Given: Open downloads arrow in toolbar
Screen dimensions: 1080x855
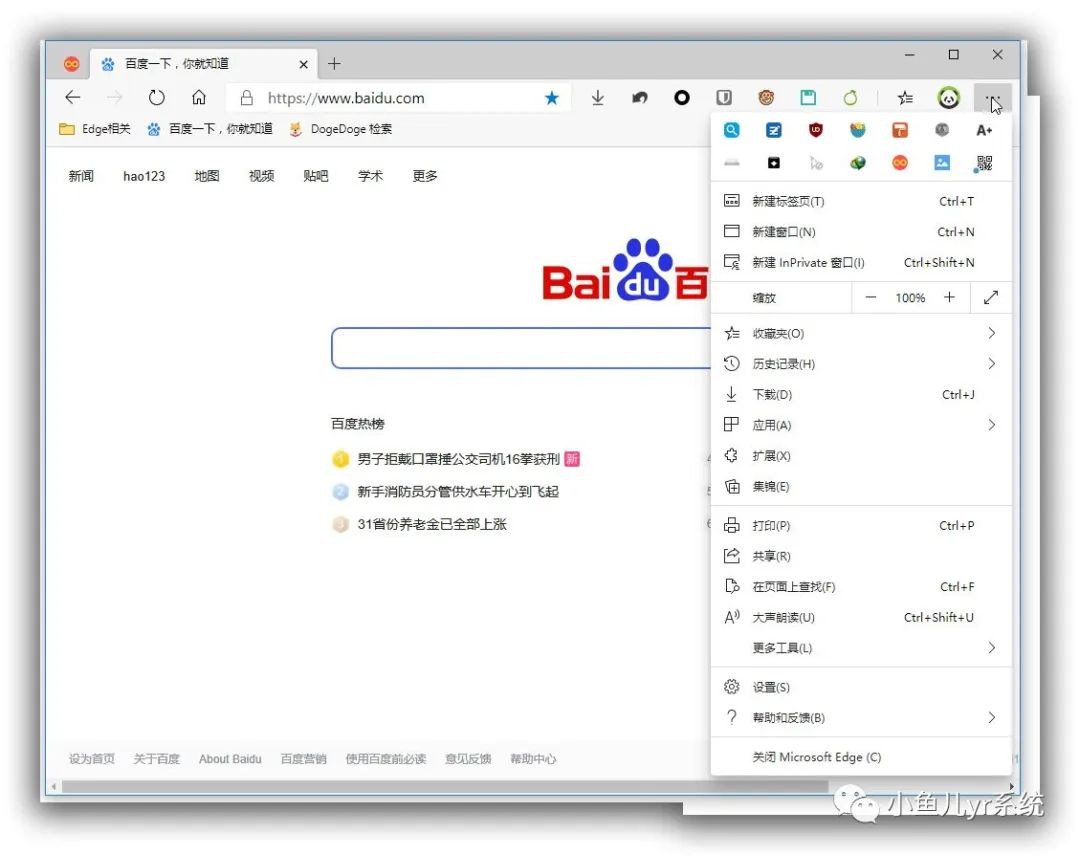Looking at the screenshot, I should [x=598, y=98].
